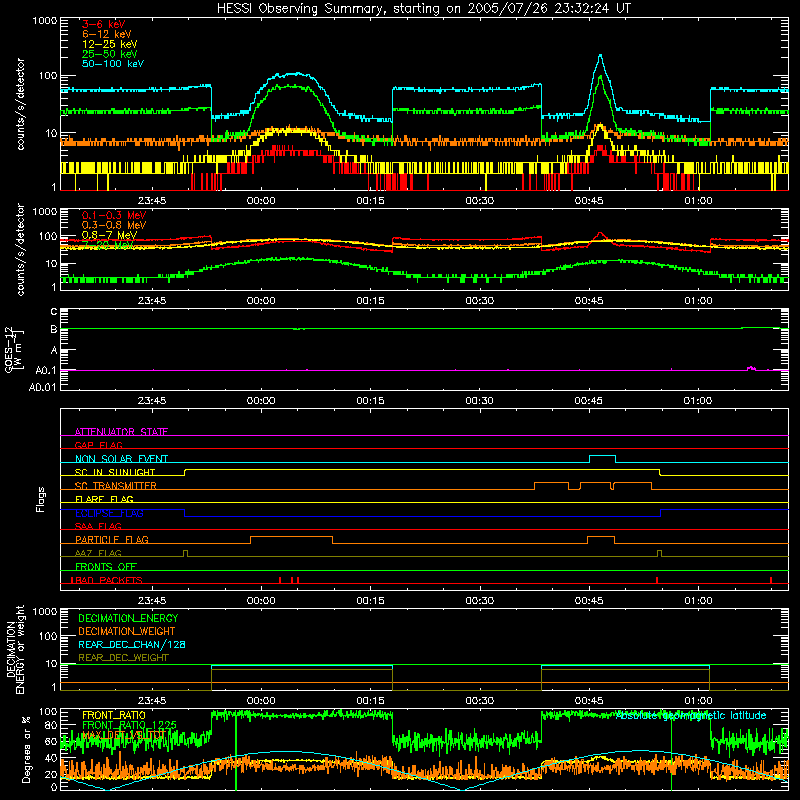Click the orange 6-12 keV legend entry
The image size is (800, 800).
point(106,34)
